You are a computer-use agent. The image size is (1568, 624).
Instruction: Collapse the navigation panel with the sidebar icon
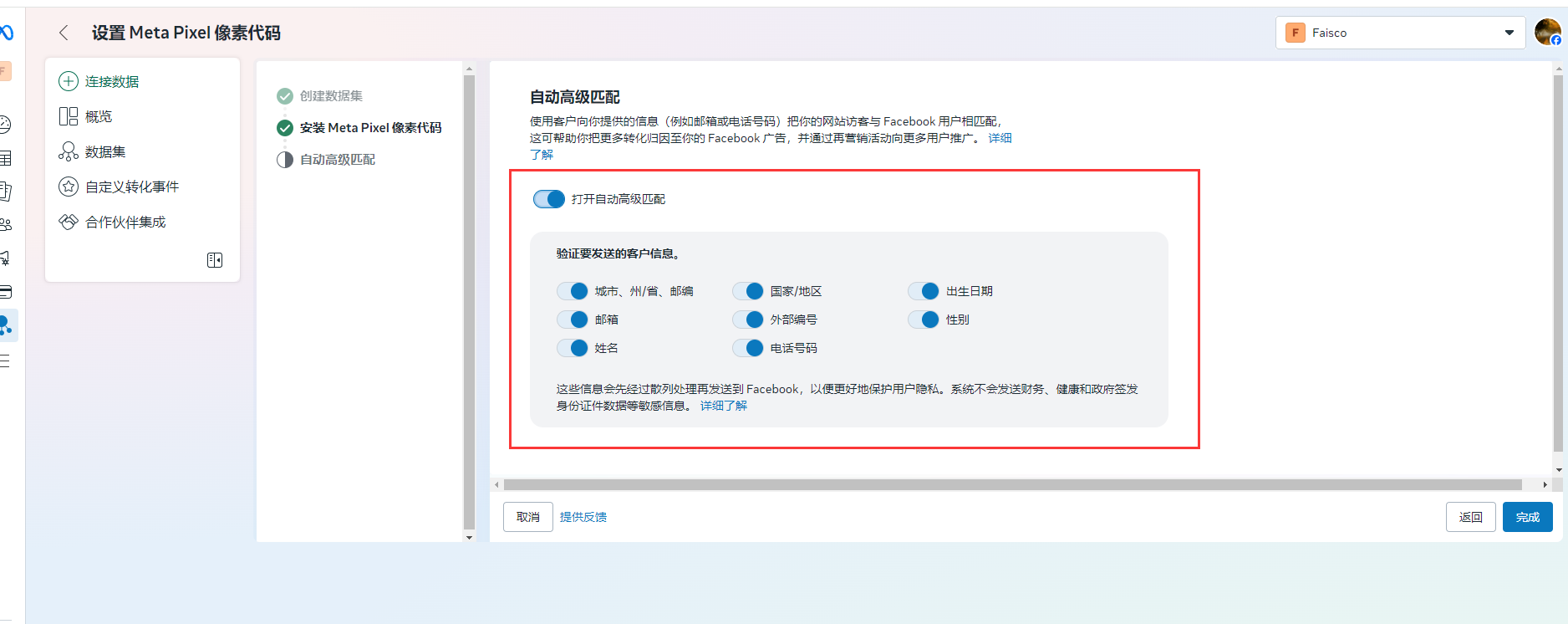coord(215,260)
